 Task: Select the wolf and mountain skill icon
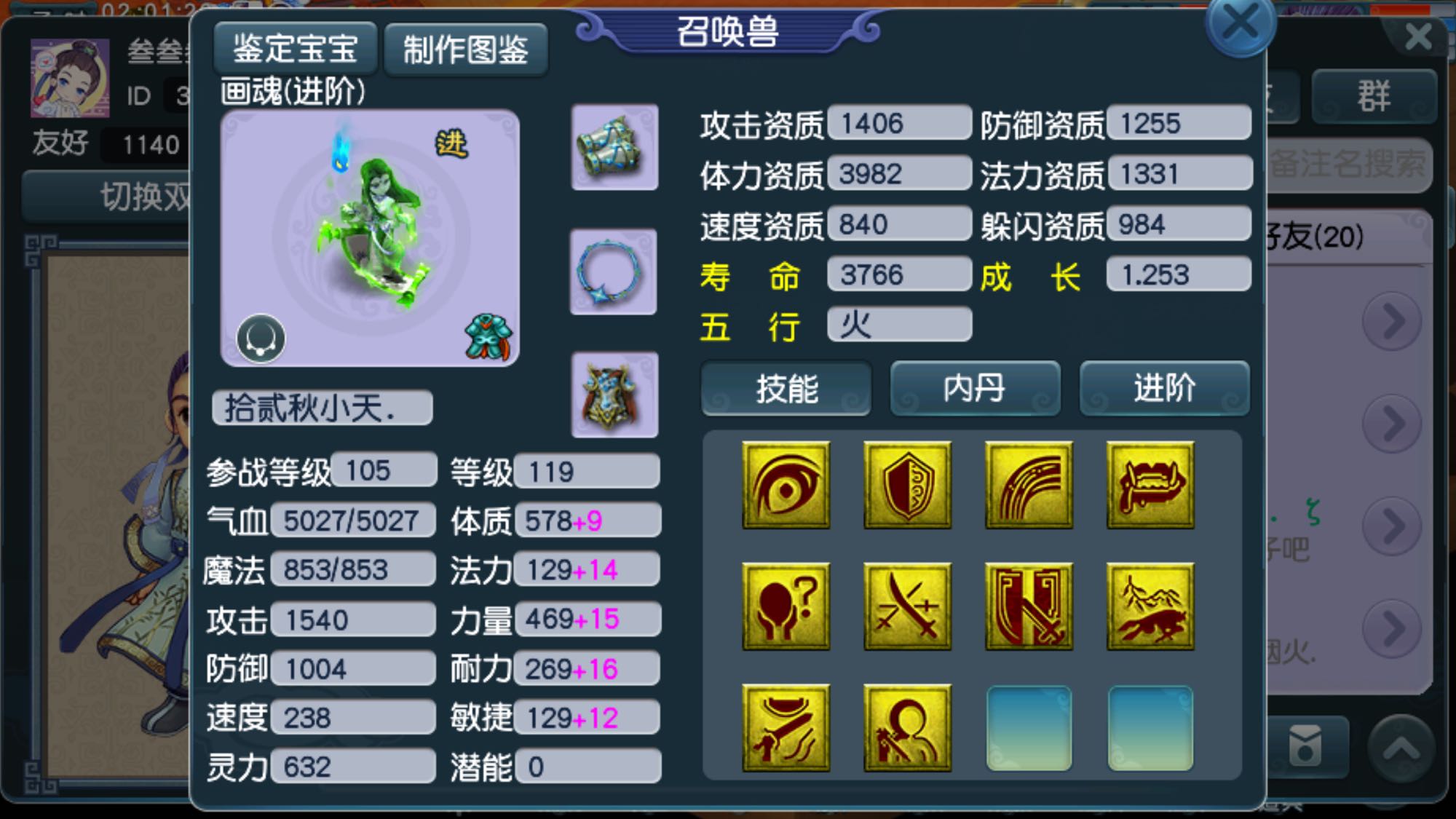coord(1150,606)
